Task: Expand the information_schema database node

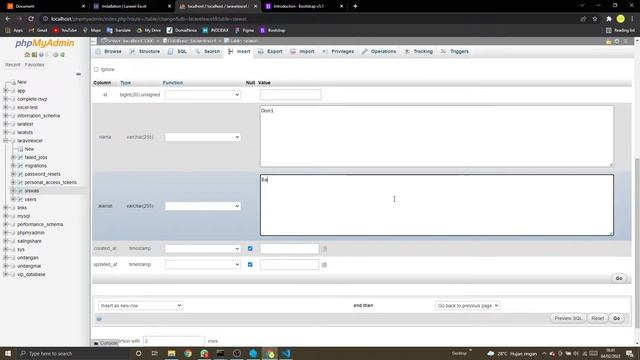Action: tap(6, 116)
